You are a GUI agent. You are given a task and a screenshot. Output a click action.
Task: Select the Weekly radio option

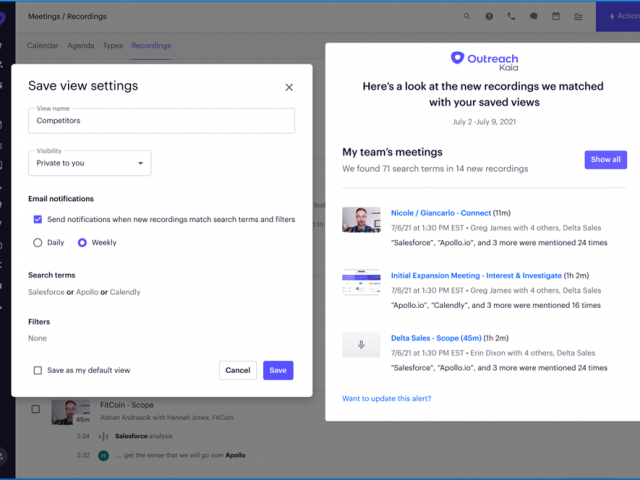(x=82, y=243)
